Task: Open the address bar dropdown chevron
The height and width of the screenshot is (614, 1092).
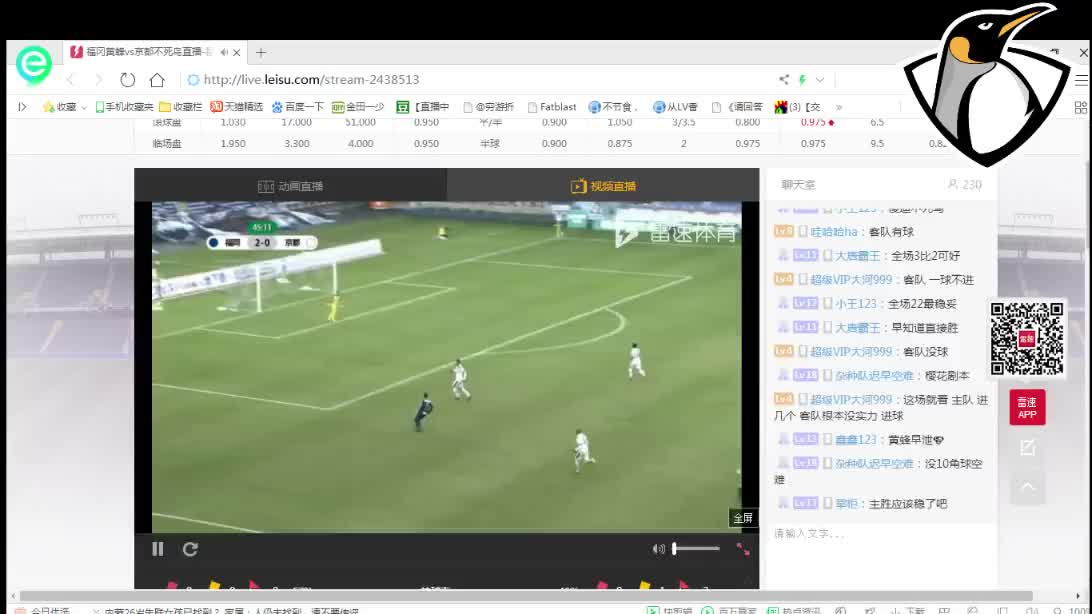Action: 820,80
